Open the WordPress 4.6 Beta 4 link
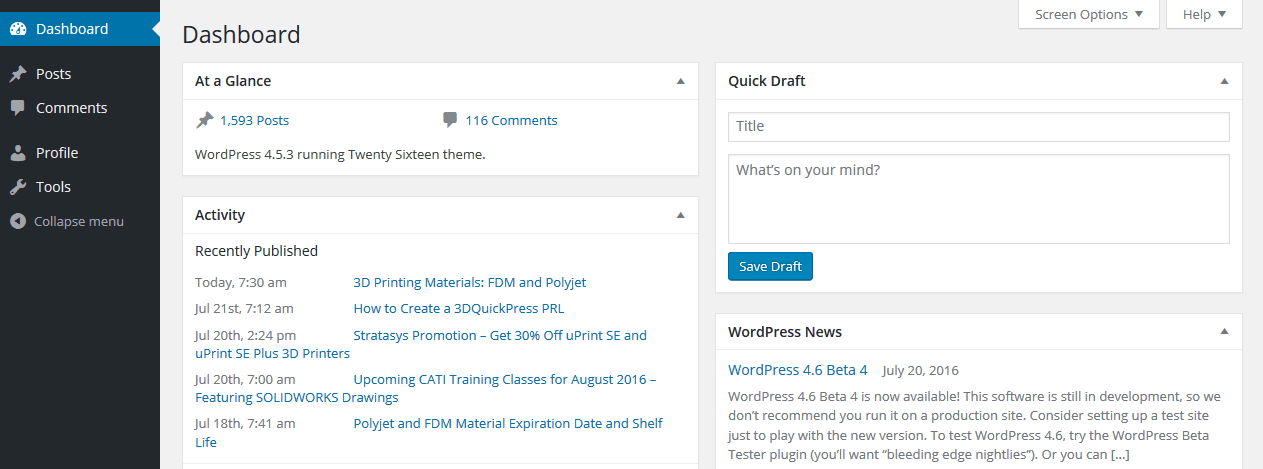1263x469 pixels. coord(798,369)
